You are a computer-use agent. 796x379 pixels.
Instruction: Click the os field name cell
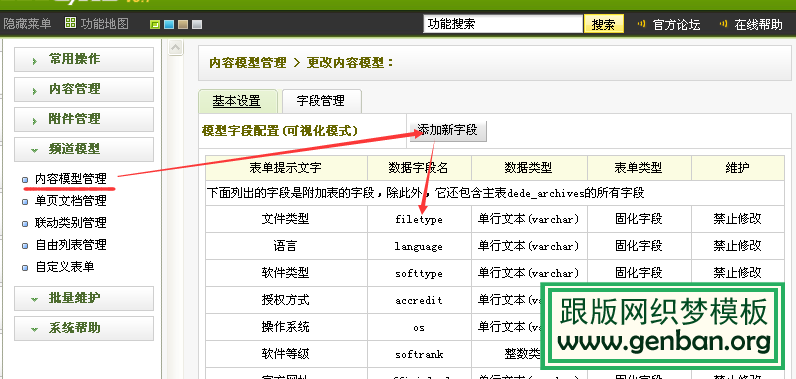(x=419, y=327)
